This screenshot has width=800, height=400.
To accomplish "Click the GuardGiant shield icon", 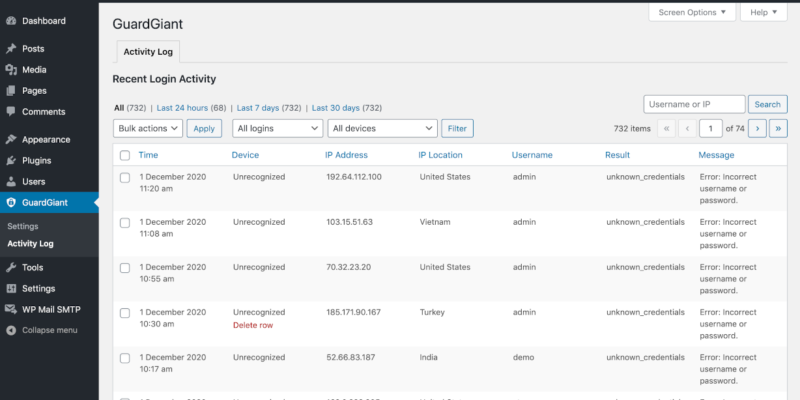I will [x=11, y=203].
